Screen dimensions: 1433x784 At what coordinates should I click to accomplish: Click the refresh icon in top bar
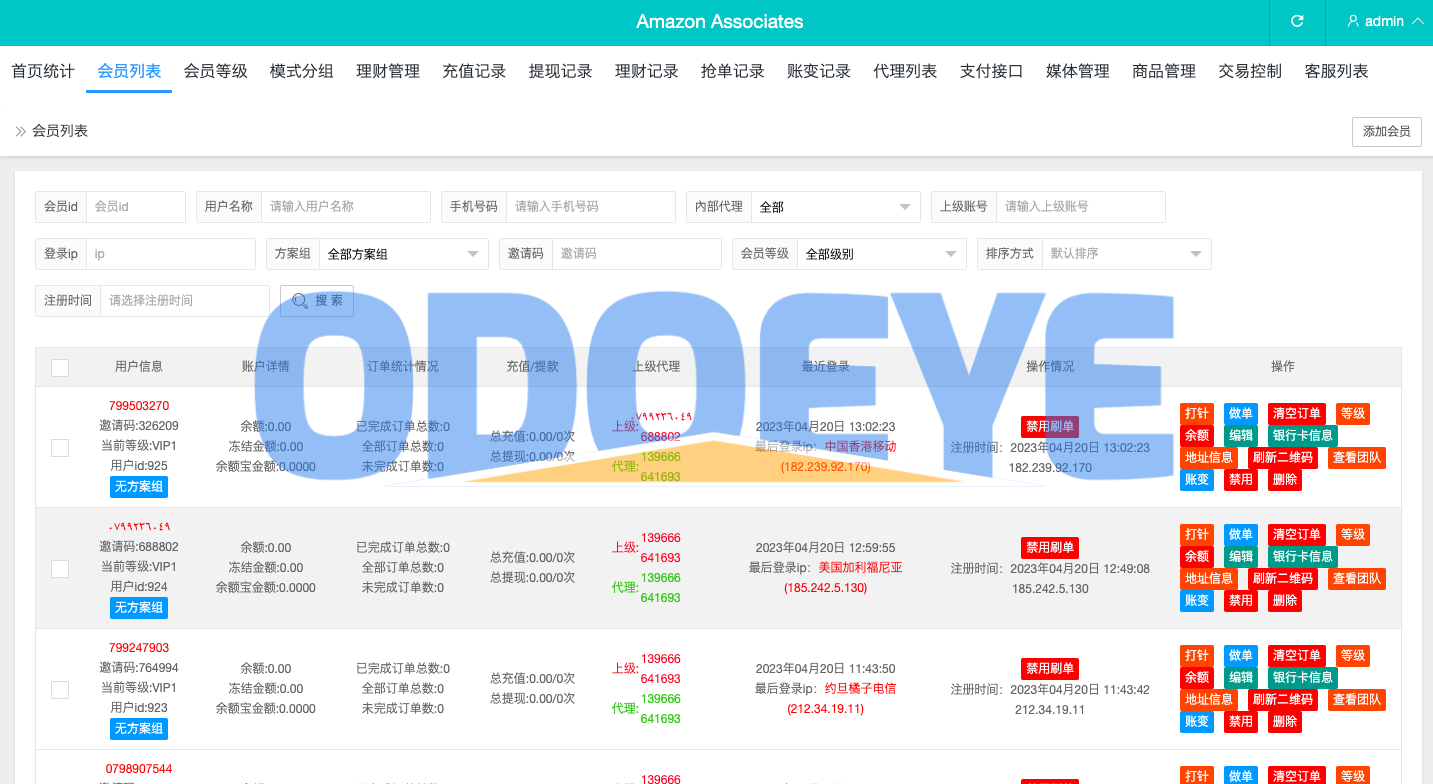click(x=1297, y=21)
